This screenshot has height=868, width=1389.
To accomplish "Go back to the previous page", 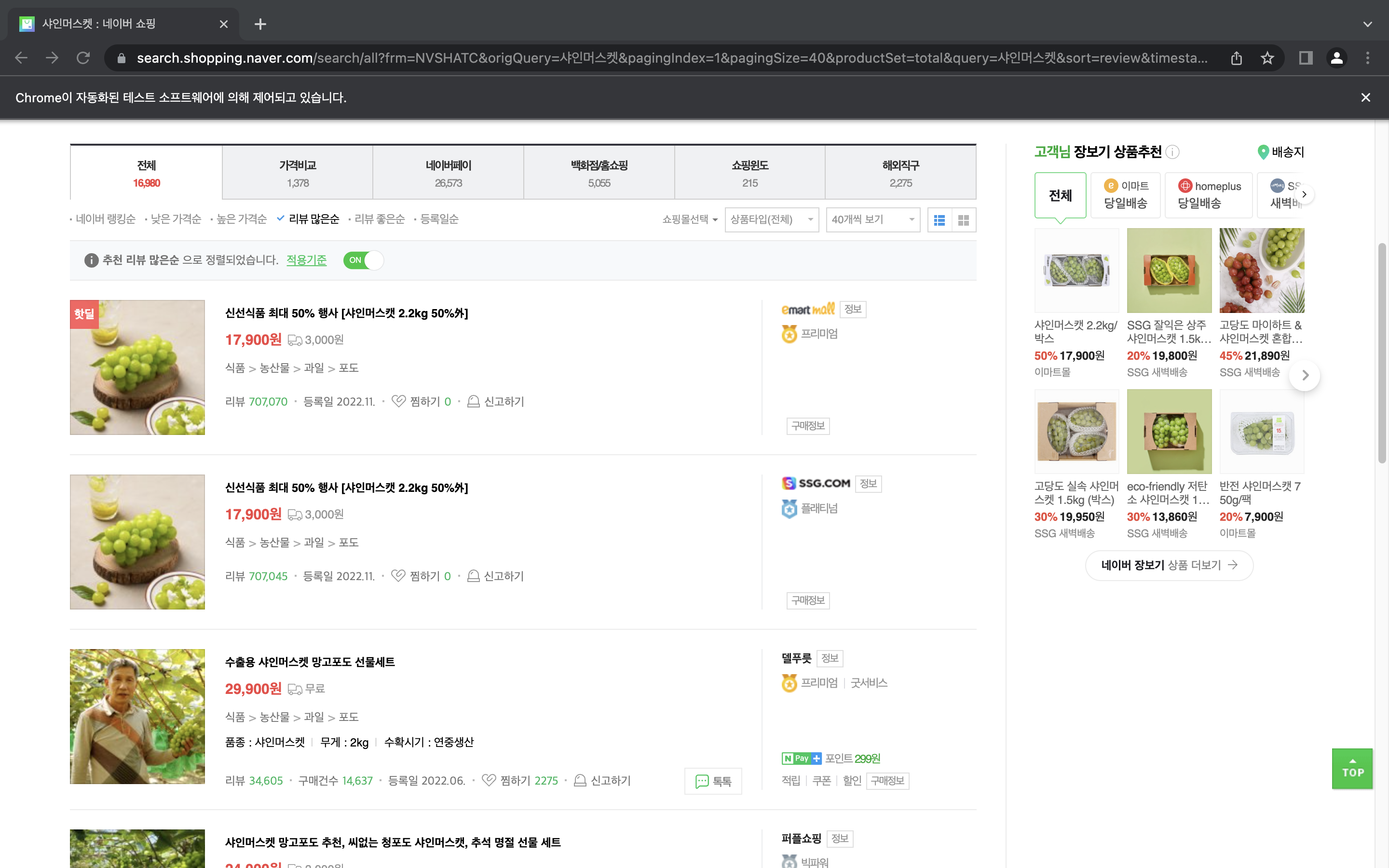I will [21, 58].
